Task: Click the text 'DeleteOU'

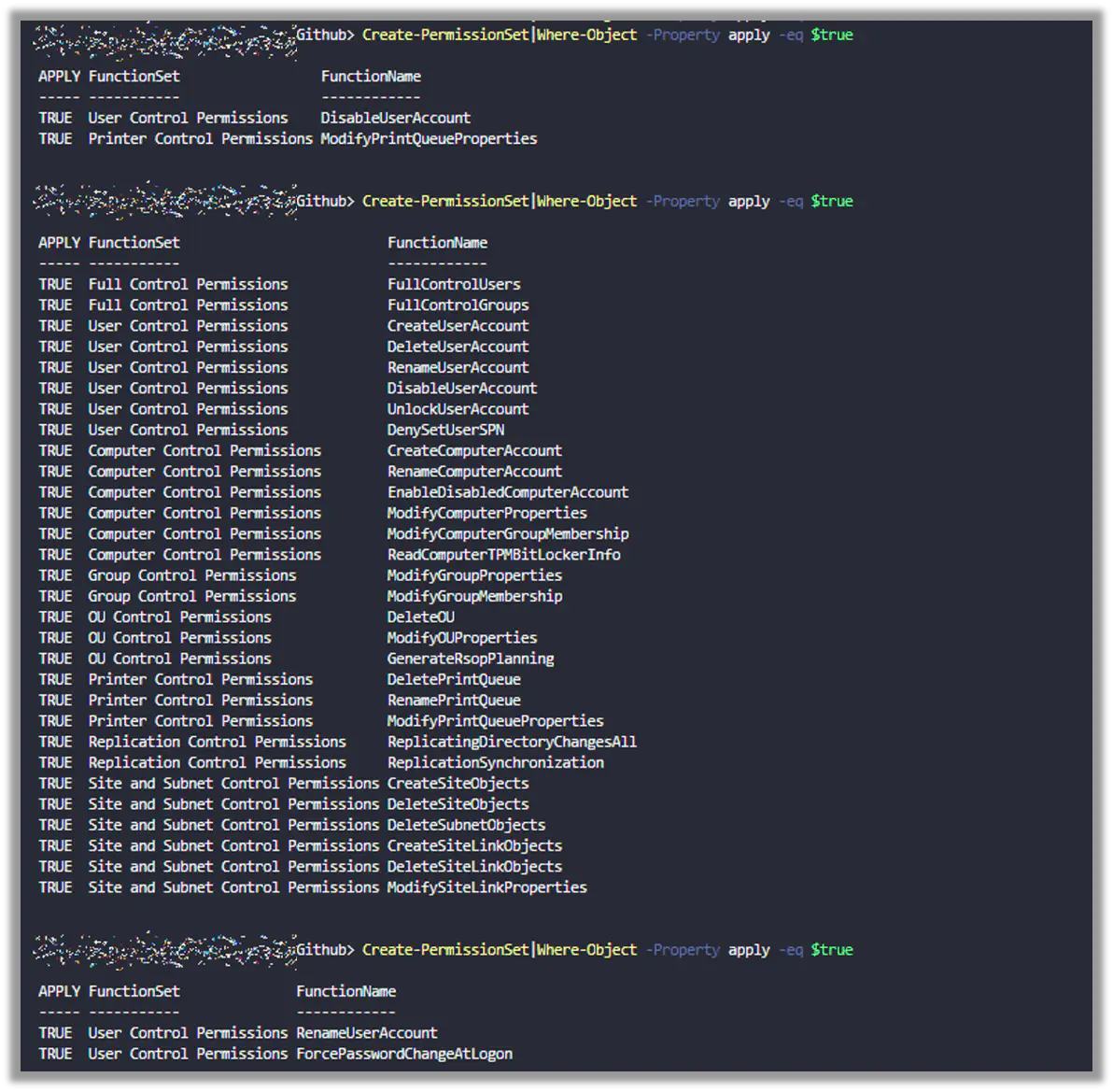Action: [421, 617]
